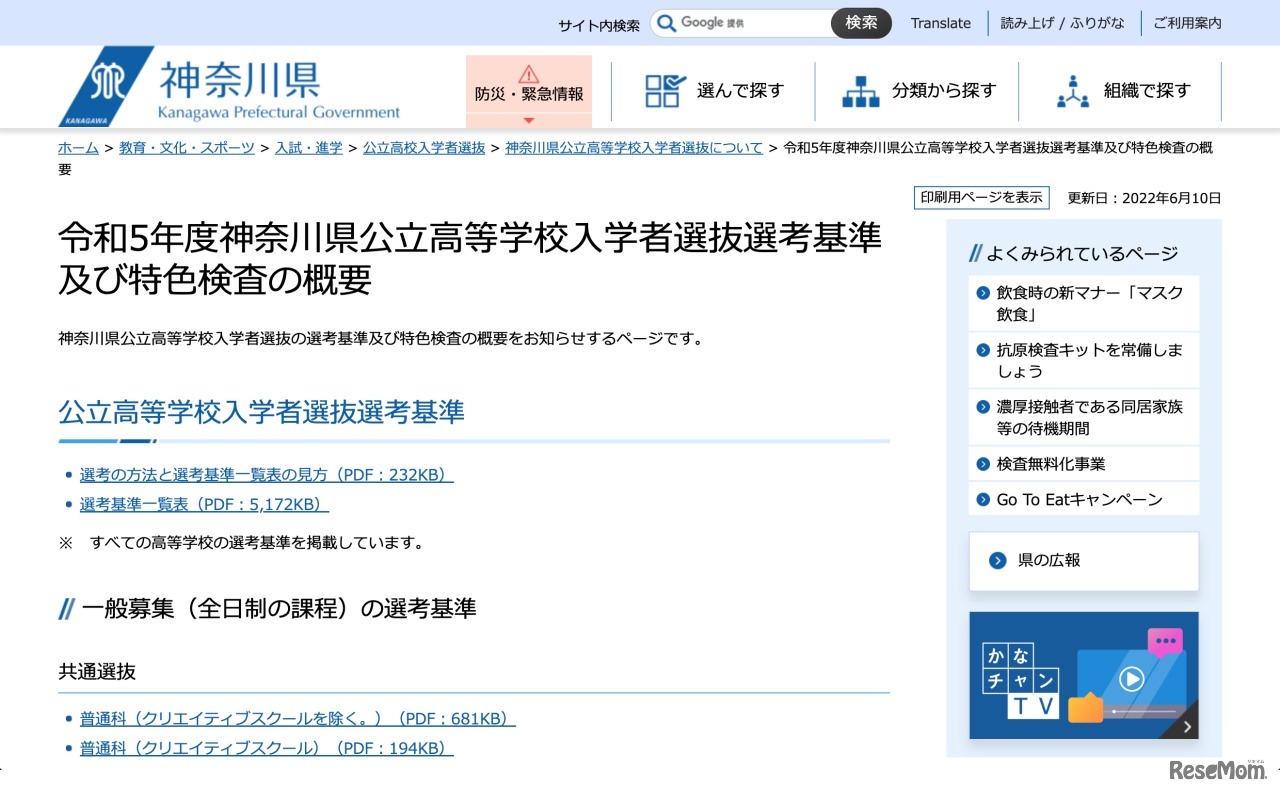The image size is (1280, 793).
Task: Click the 選んで探す checklist icon
Action: coord(665,91)
